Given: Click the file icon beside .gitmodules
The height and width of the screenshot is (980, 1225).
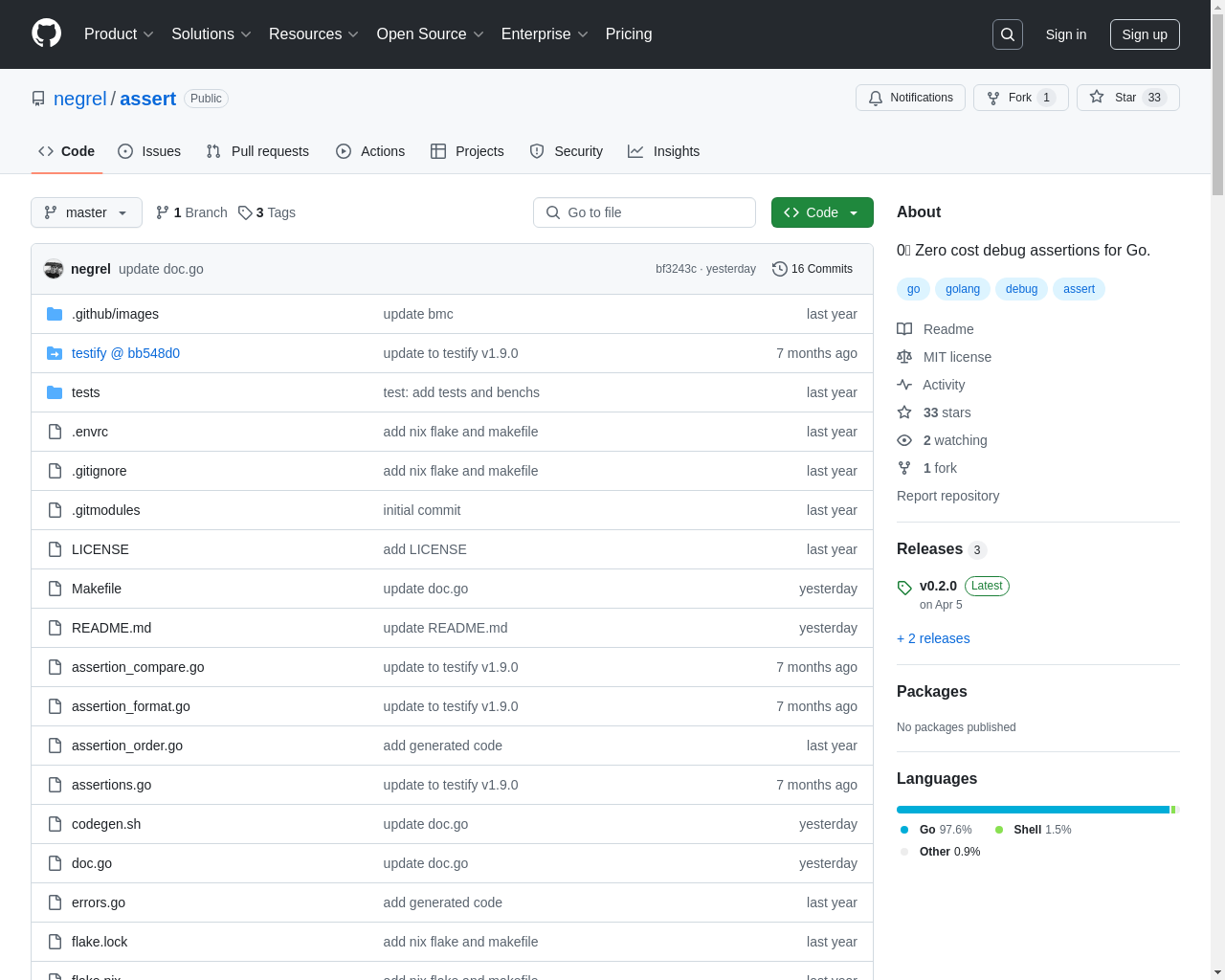Looking at the screenshot, I should (55, 510).
